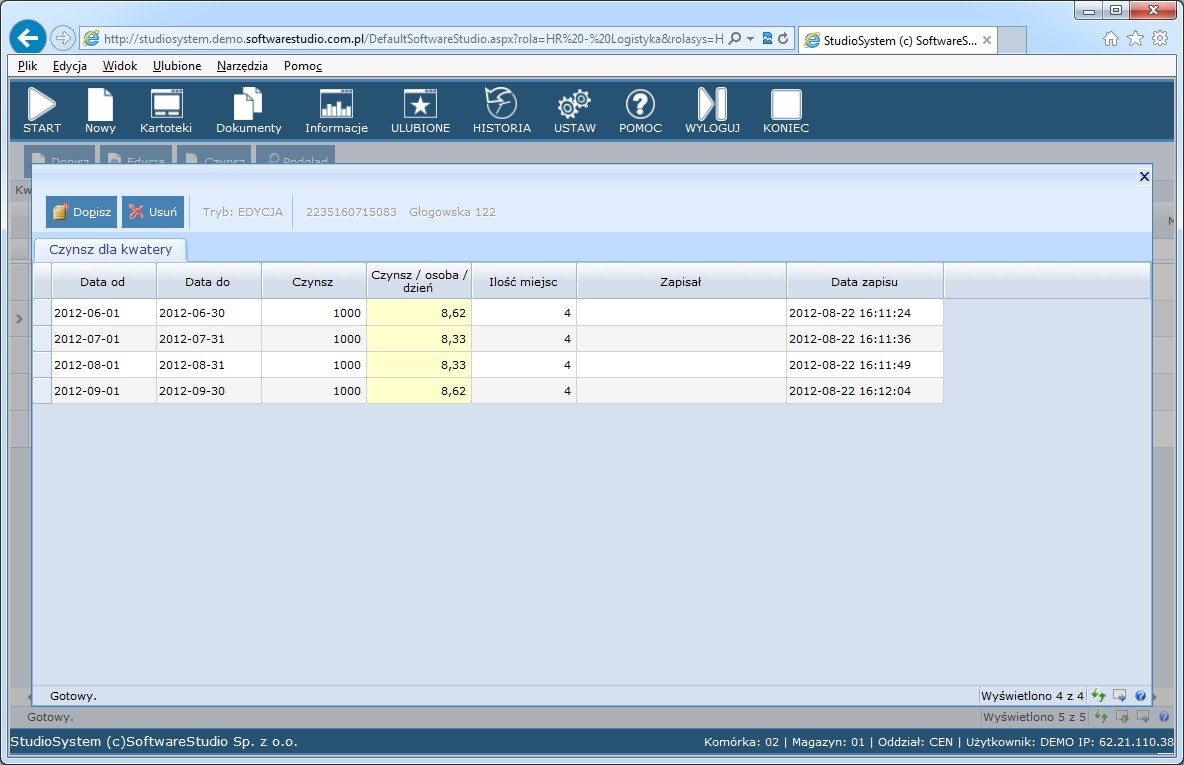Click the Usuń delete button
This screenshot has width=1184, height=765.
pos(152,212)
